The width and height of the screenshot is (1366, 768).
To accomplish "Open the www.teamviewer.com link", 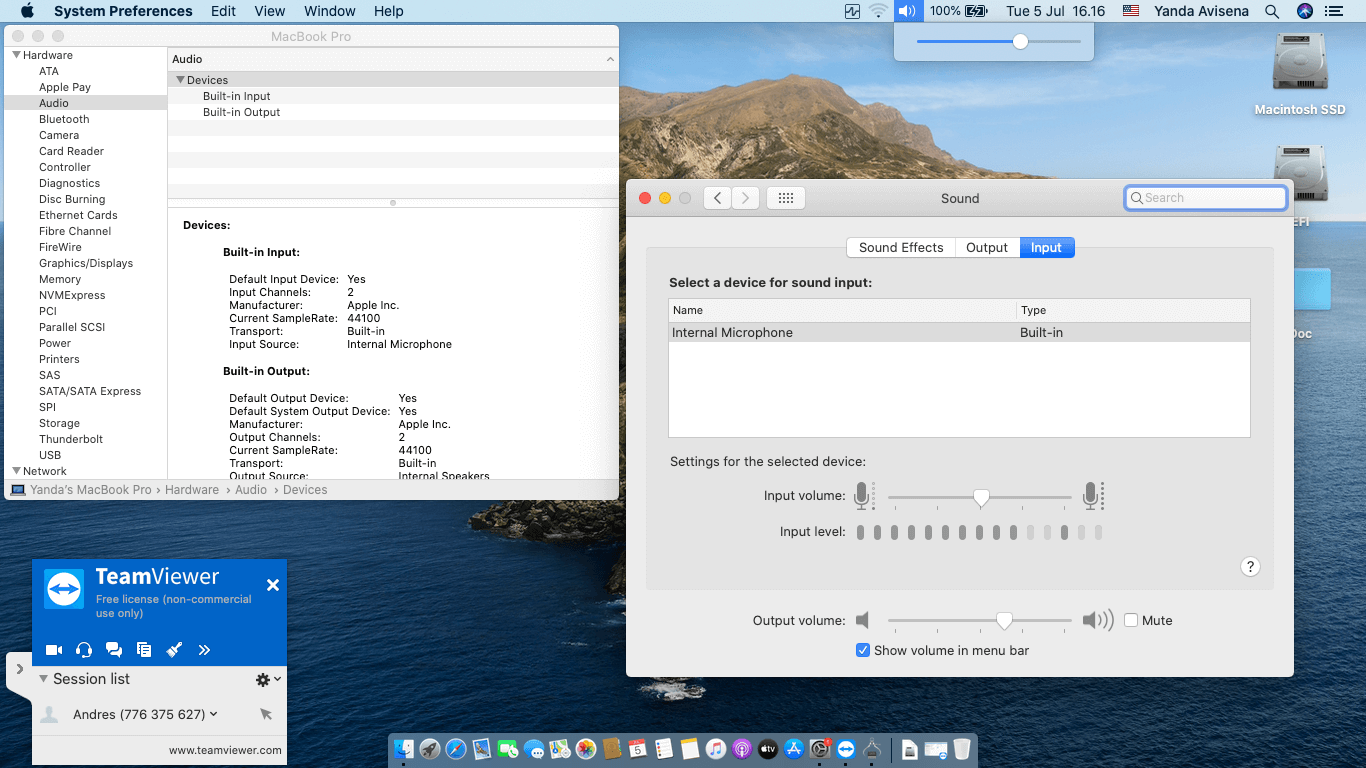I will pyautogui.click(x=225, y=750).
